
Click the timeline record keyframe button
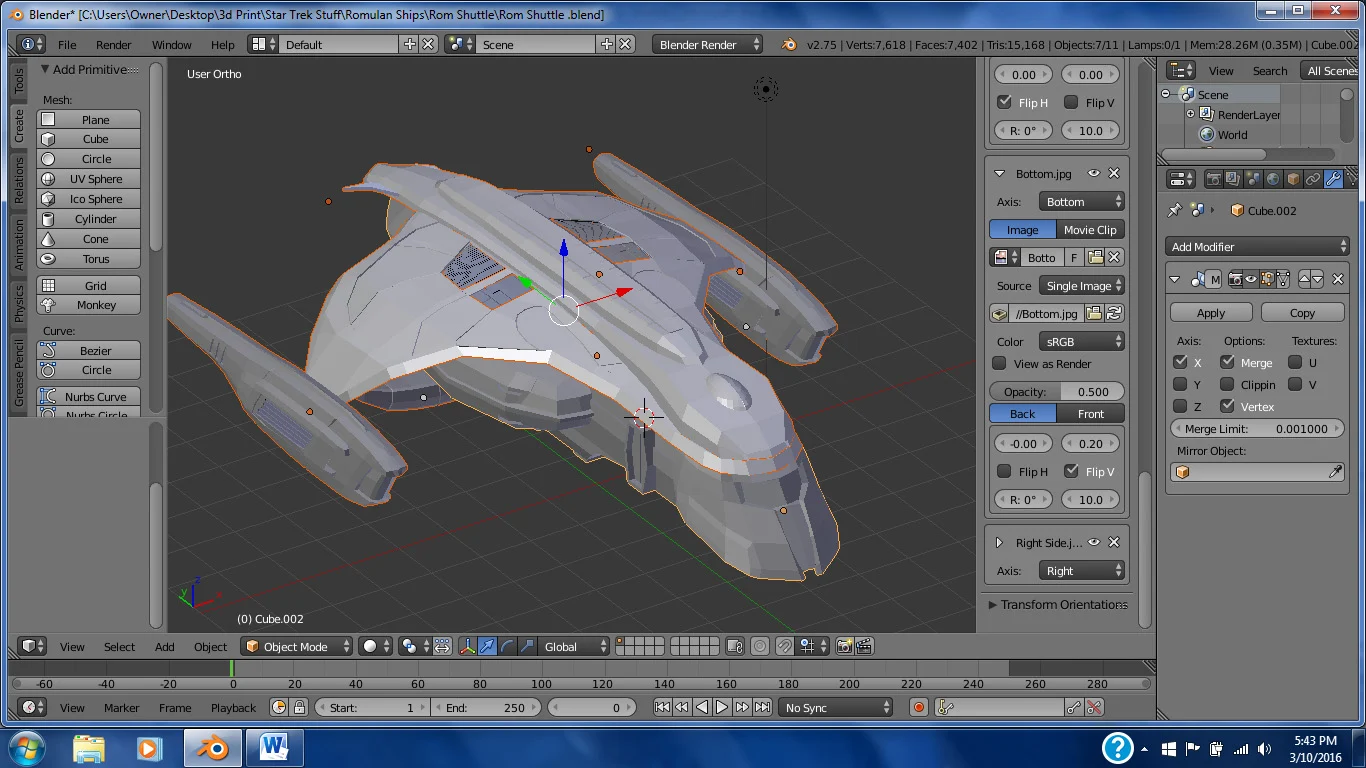919,708
